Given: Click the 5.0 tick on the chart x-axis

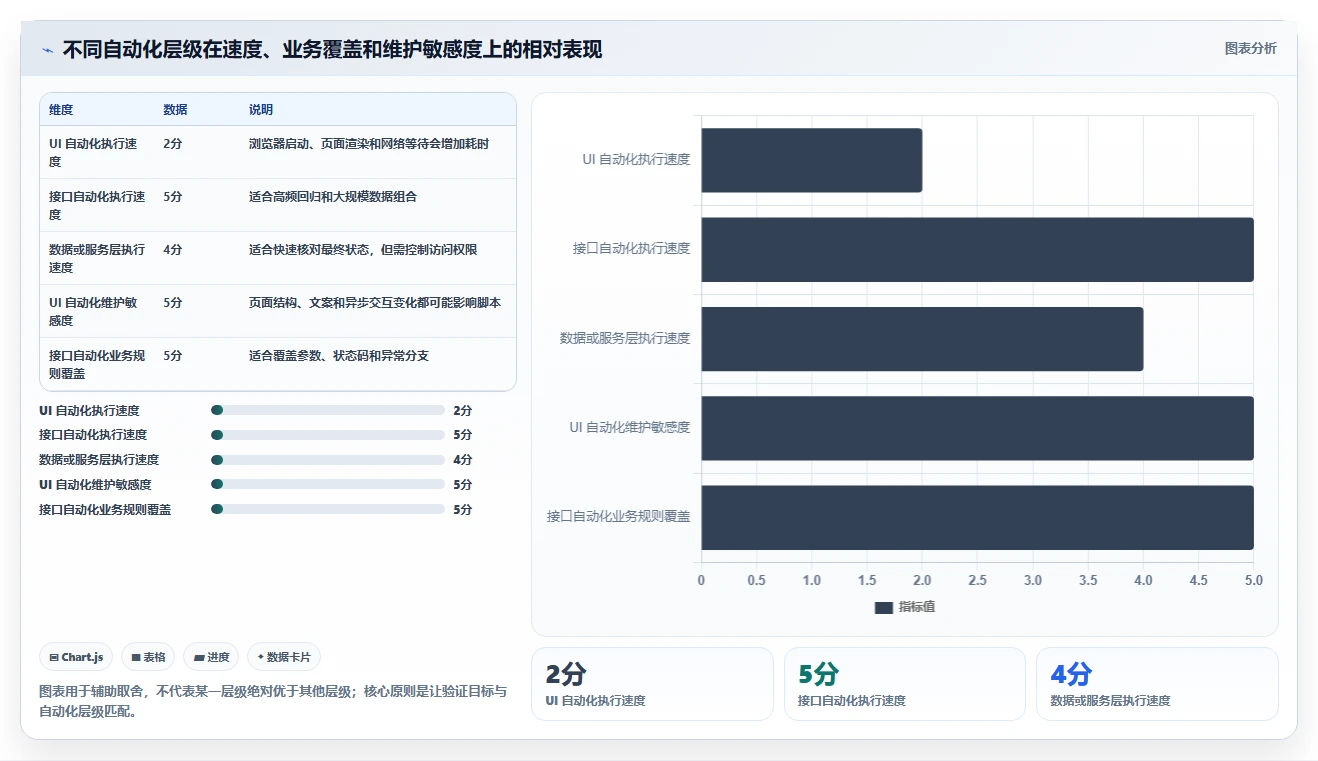Looking at the screenshot, I should tap(1253, 581).
